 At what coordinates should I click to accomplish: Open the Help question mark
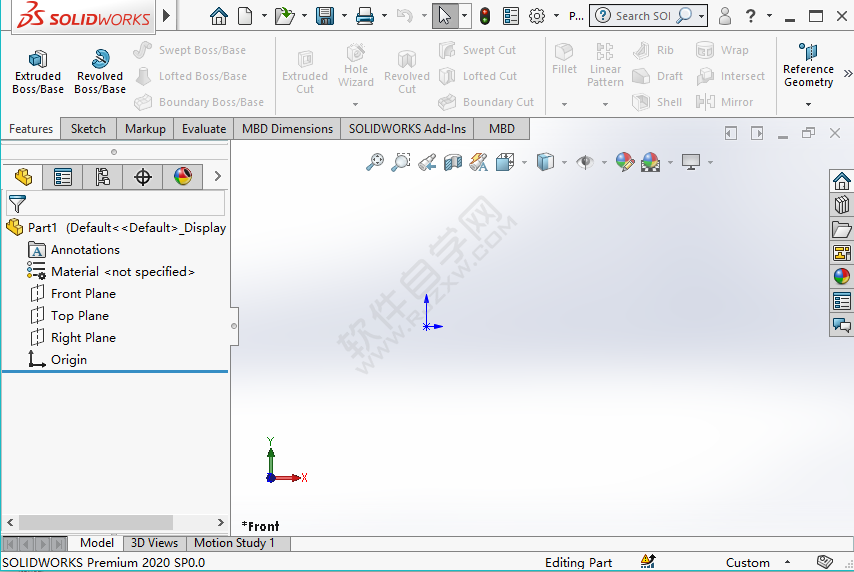[751, 15]
